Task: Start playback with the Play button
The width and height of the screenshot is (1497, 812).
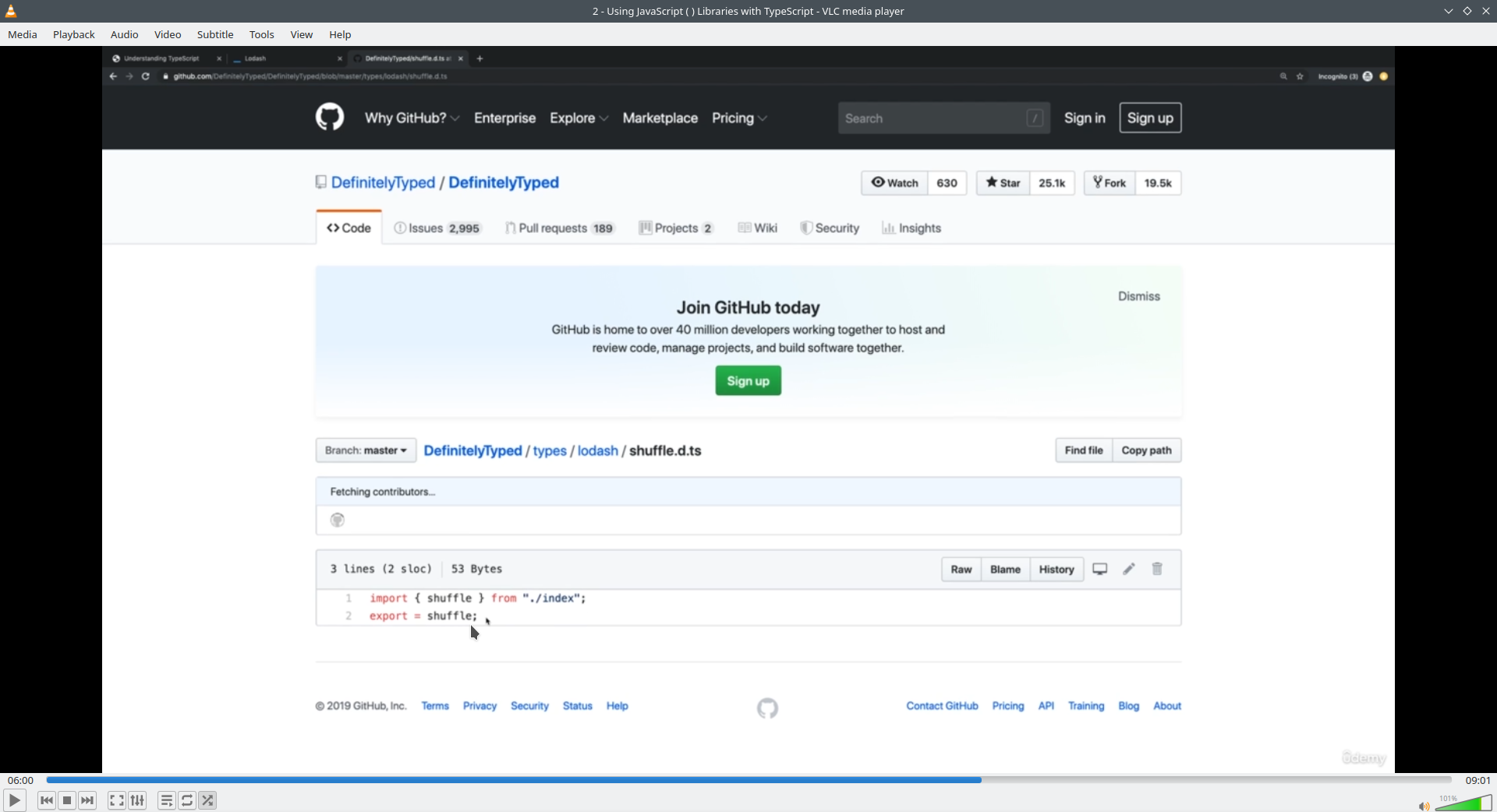Action: (x=14, y=800)
